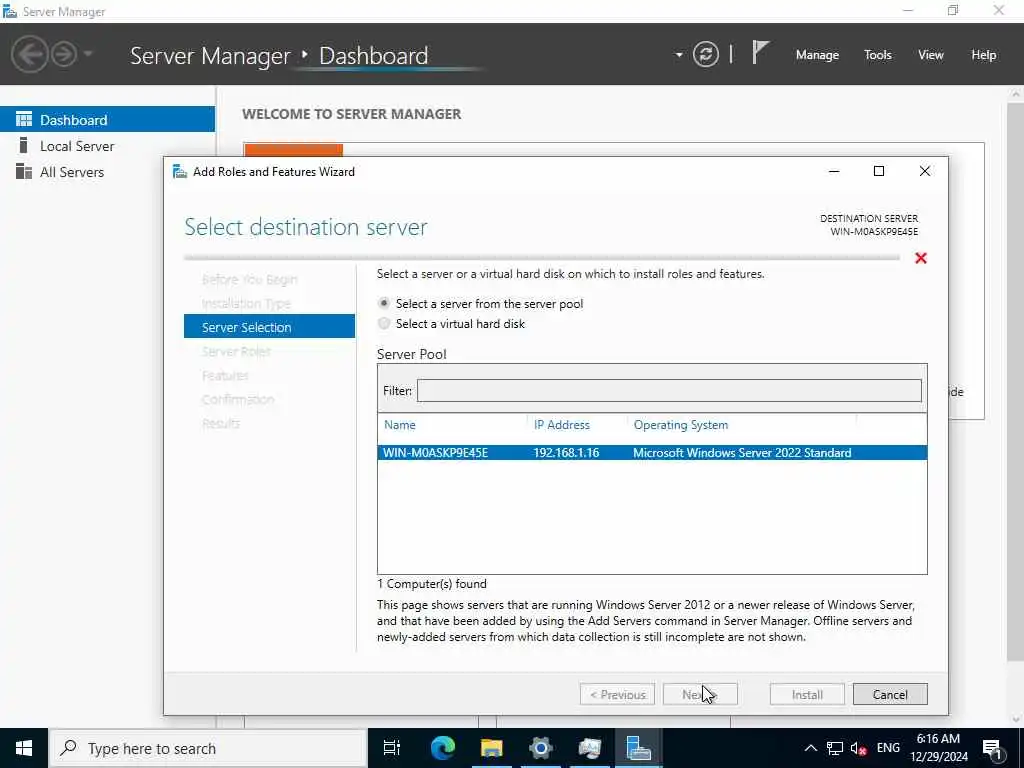Screen dimensions: 1024x768
Task: Click the Dashboard grid icon
Action: coord(24,120)
